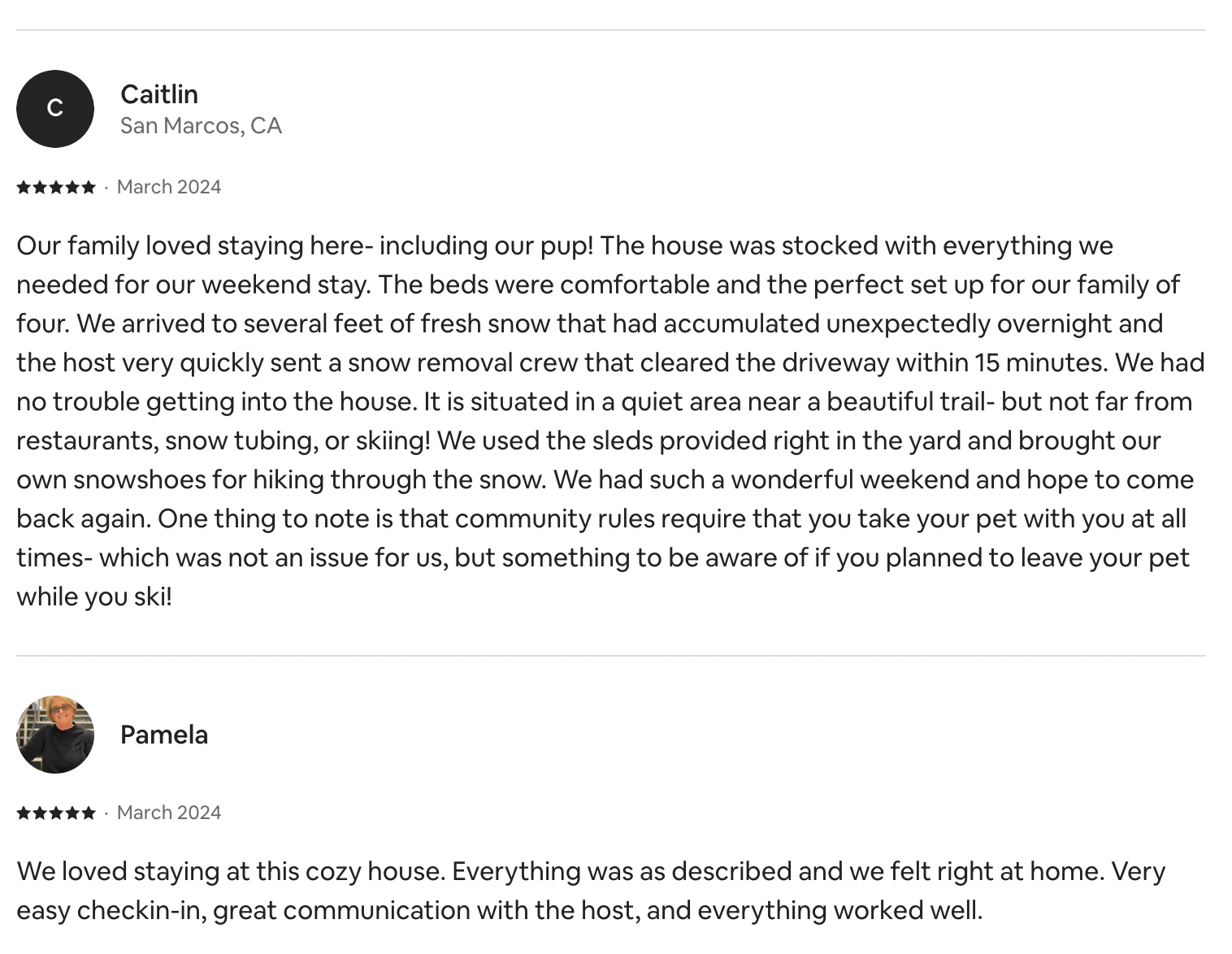This screenshot has width=1232, height=954.
Task: Click Pamela's five-star rating
Action: coord(56,813)
